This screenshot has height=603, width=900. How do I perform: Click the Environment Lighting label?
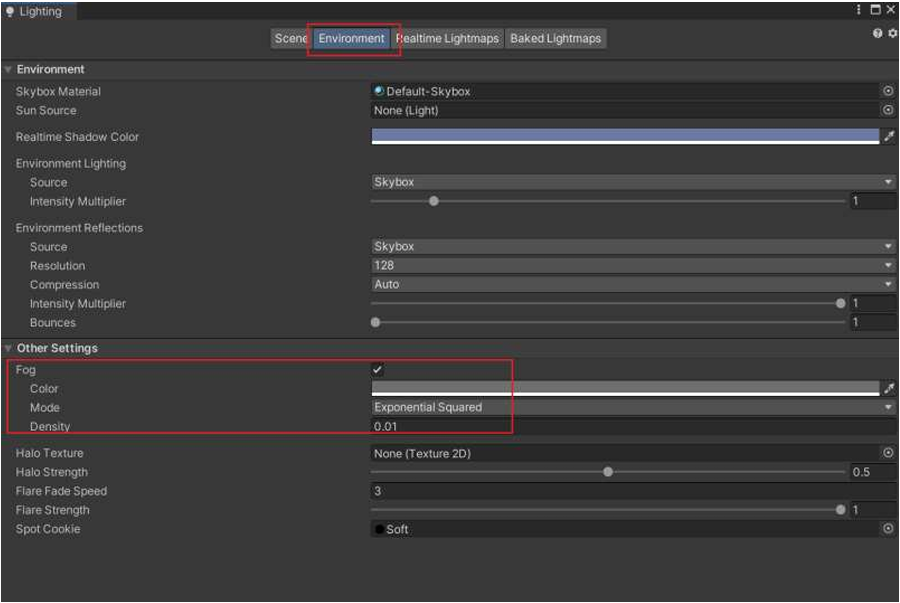(x=71, y=164)
